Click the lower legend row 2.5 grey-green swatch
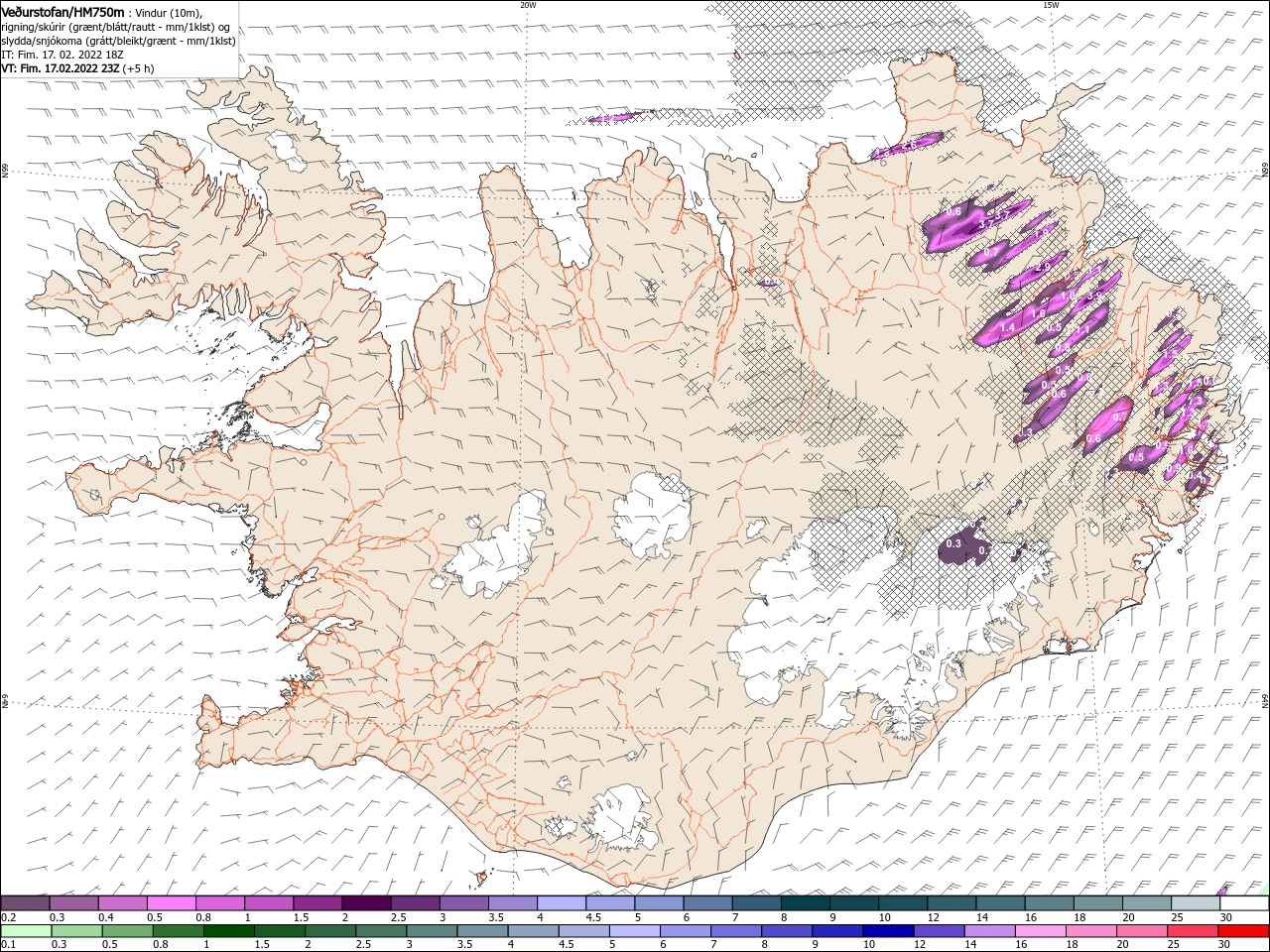Screen dimensions: 1270x952 pos(381,931)
